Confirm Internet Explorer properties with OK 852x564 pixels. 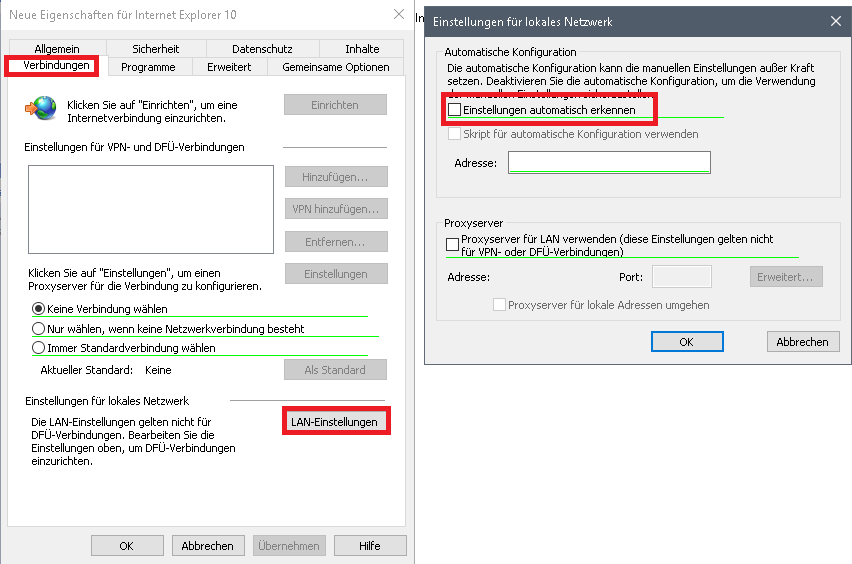[127, 546]
